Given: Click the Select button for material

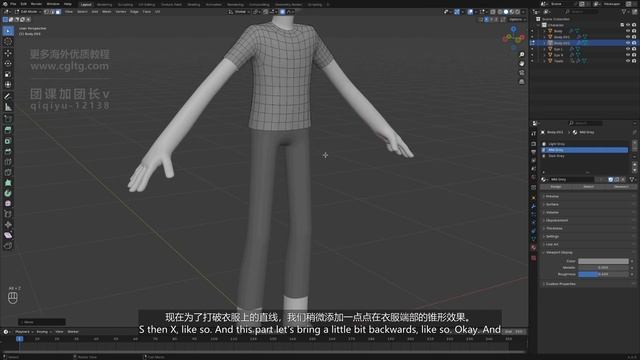Looking at the screenshot, I should click(x=588, y=187).
